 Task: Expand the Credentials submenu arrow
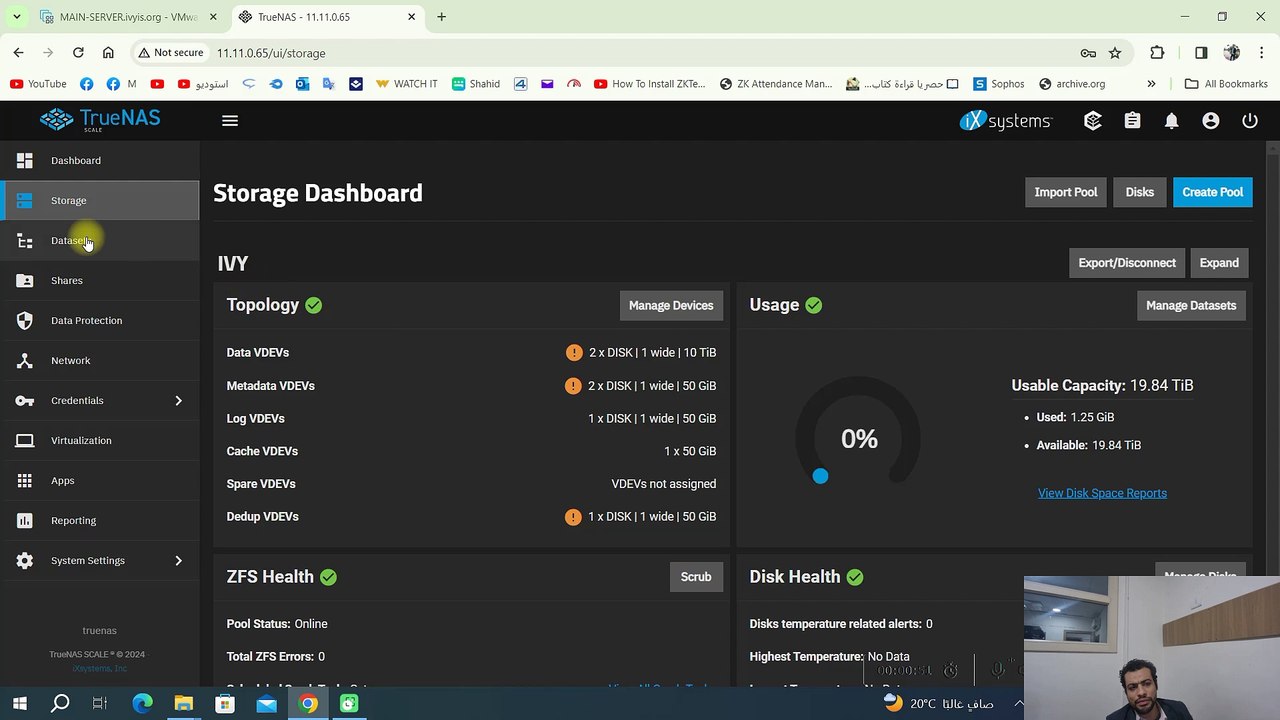(x=178, y=400)
